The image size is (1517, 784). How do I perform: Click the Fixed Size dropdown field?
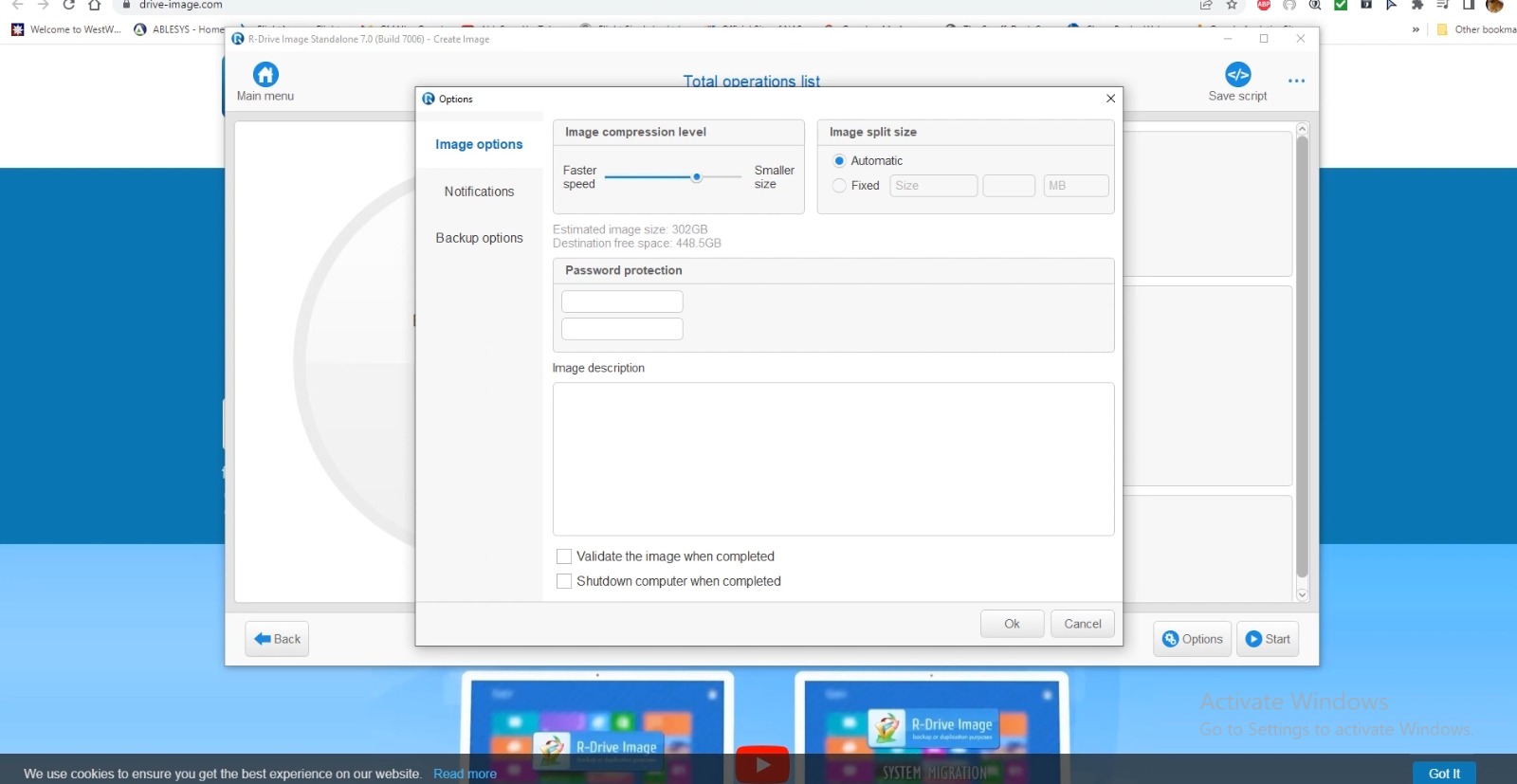pyautogui.click(x=933, y=186)
